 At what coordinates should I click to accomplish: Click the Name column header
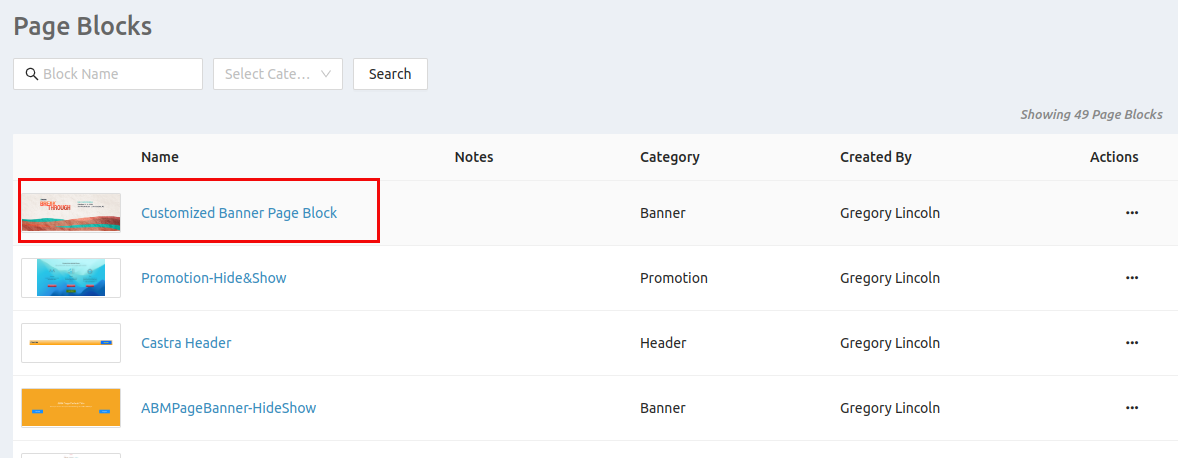tap(160, 157)
